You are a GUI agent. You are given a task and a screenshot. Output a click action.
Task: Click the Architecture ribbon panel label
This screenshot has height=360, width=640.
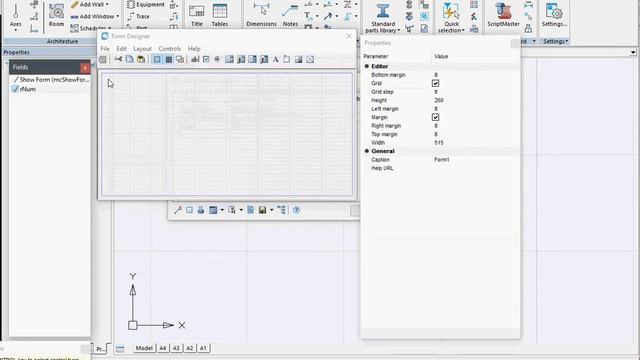[62, 41]
